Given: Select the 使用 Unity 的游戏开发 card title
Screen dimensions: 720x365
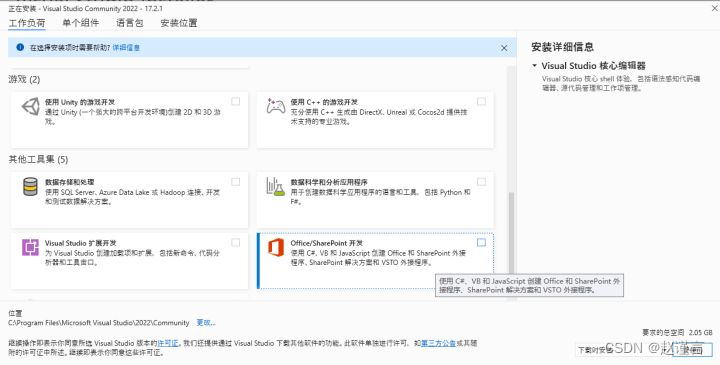Looking at the screenshot, I should click(79, 102).
